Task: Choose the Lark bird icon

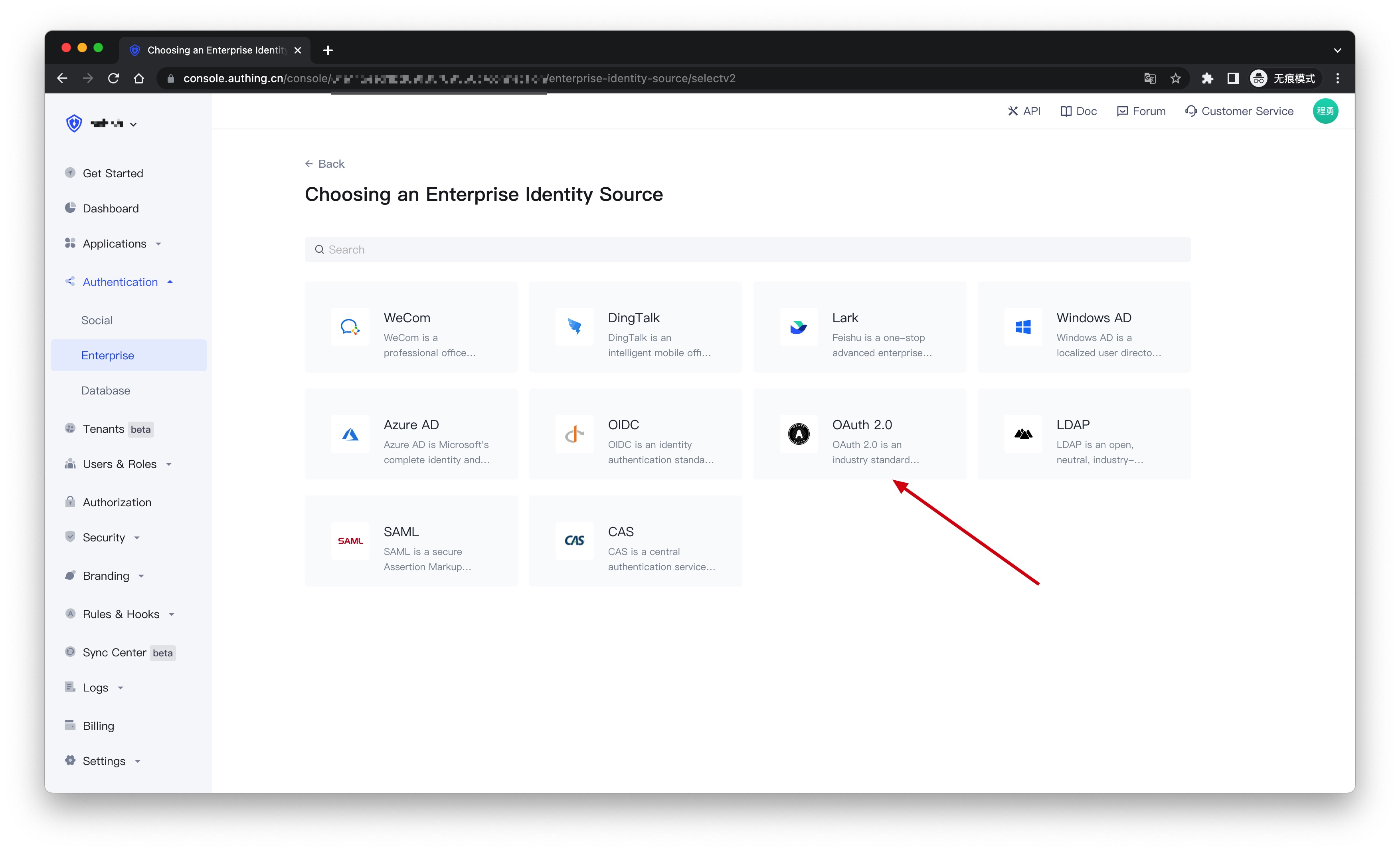Action: coord(798,327)
